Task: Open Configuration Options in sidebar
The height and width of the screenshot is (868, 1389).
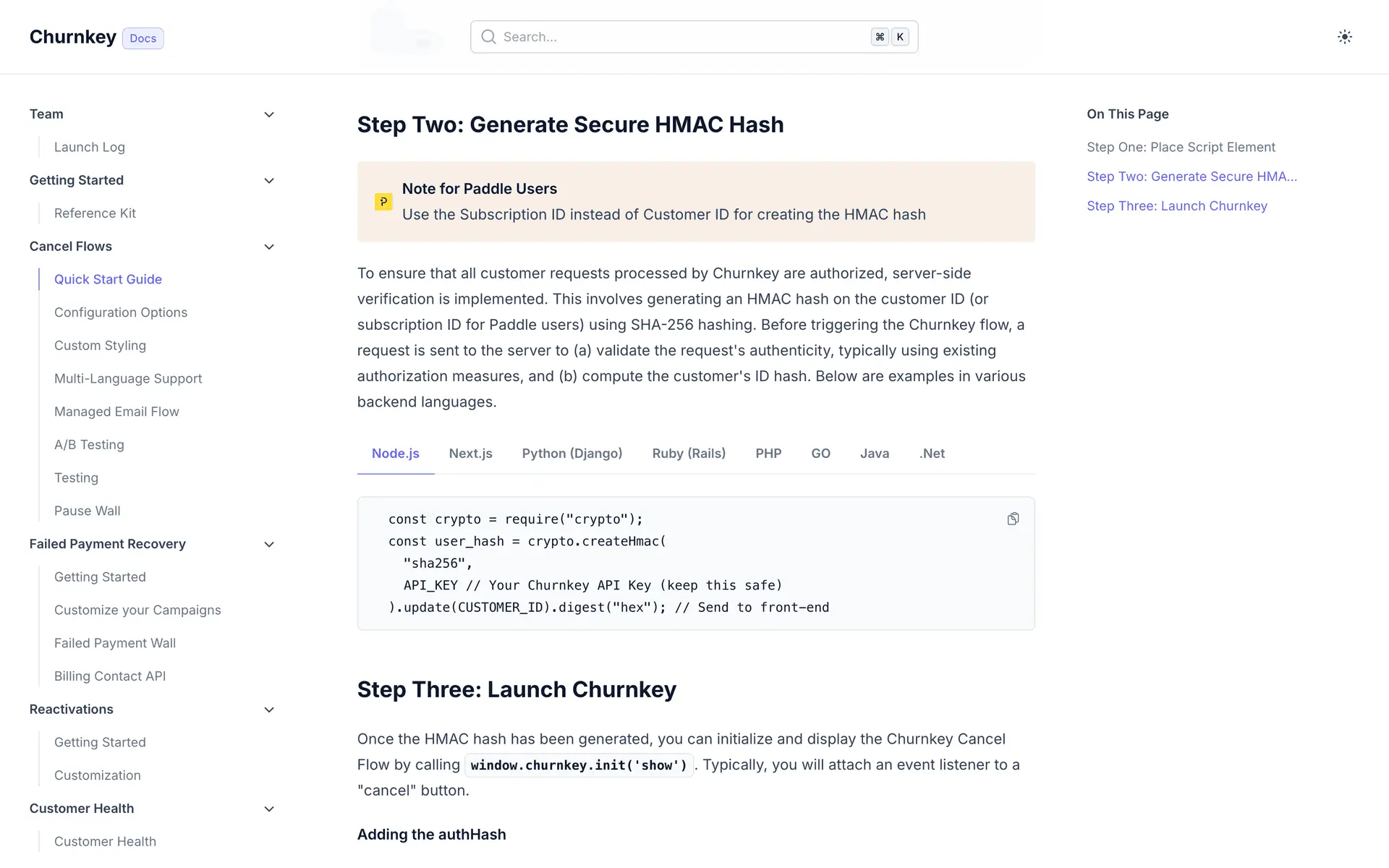Action: point(121,312)
